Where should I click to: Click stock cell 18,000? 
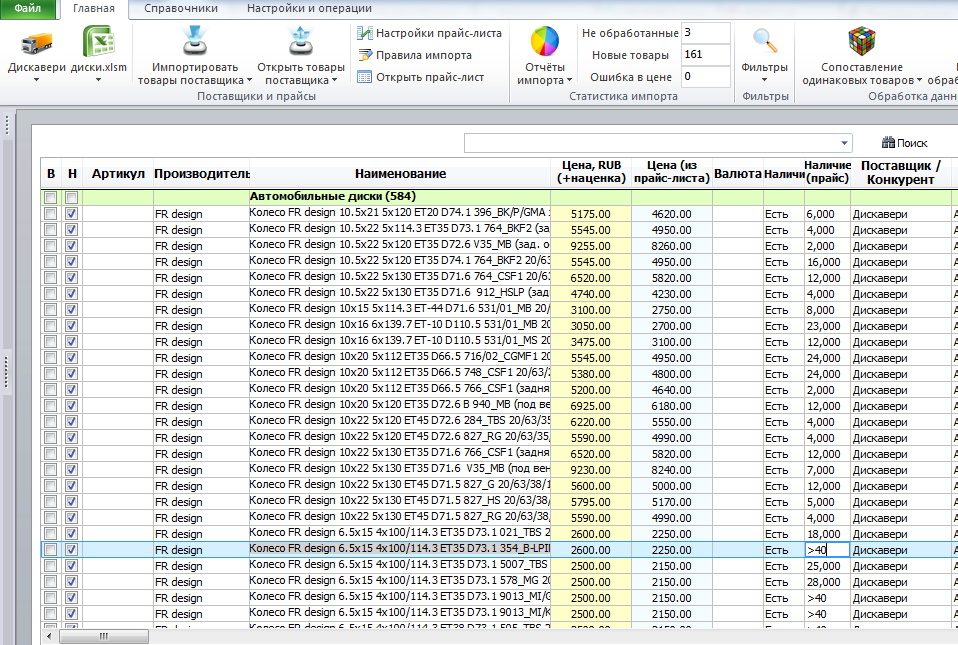(x=827, y=534)
